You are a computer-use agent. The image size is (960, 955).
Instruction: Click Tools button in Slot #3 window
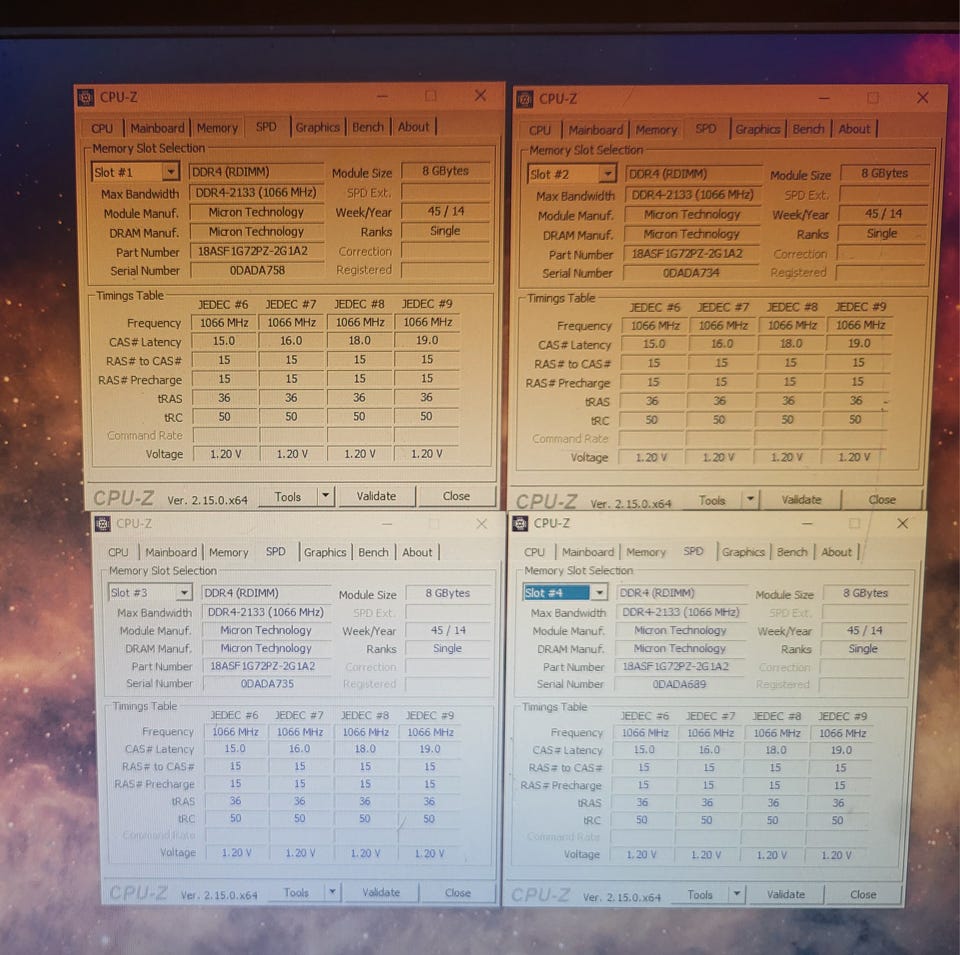pyautogui.click(x=296, y=893)
